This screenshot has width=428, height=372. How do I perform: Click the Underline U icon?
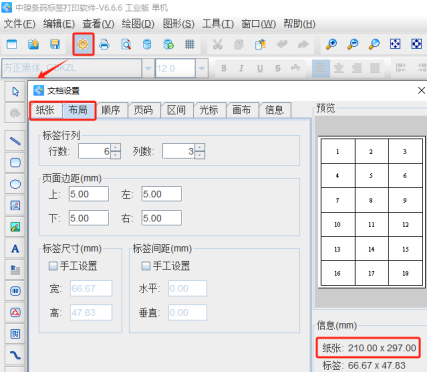[x=260, y=68]
